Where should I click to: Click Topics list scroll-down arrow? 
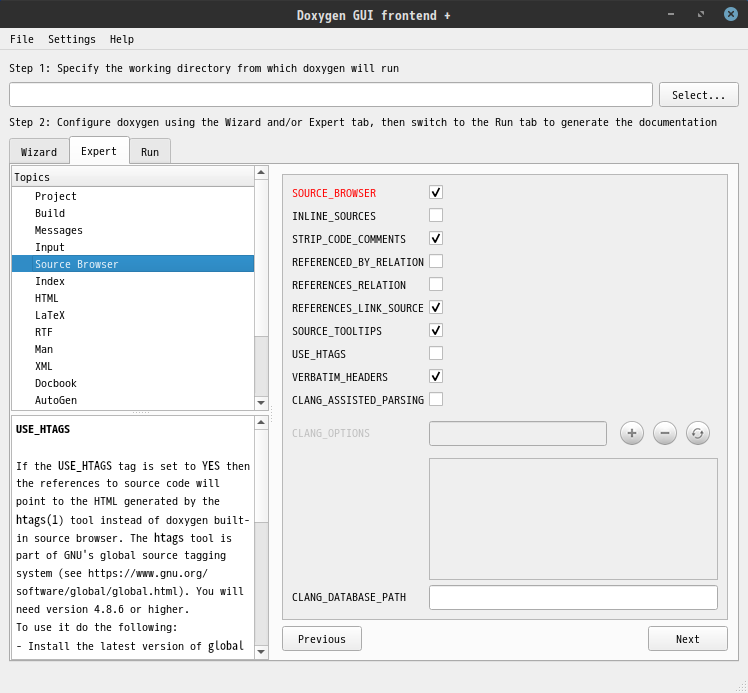pos(261,403)
